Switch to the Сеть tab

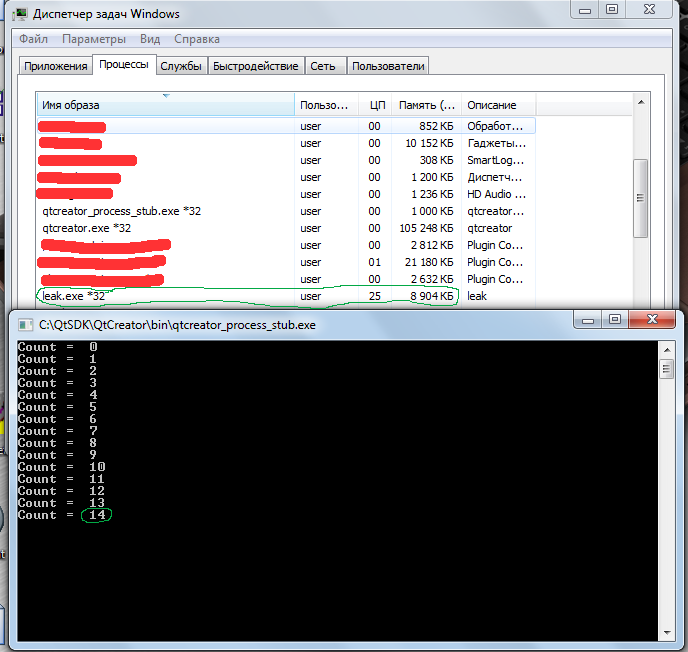click(x=322, y=66)
